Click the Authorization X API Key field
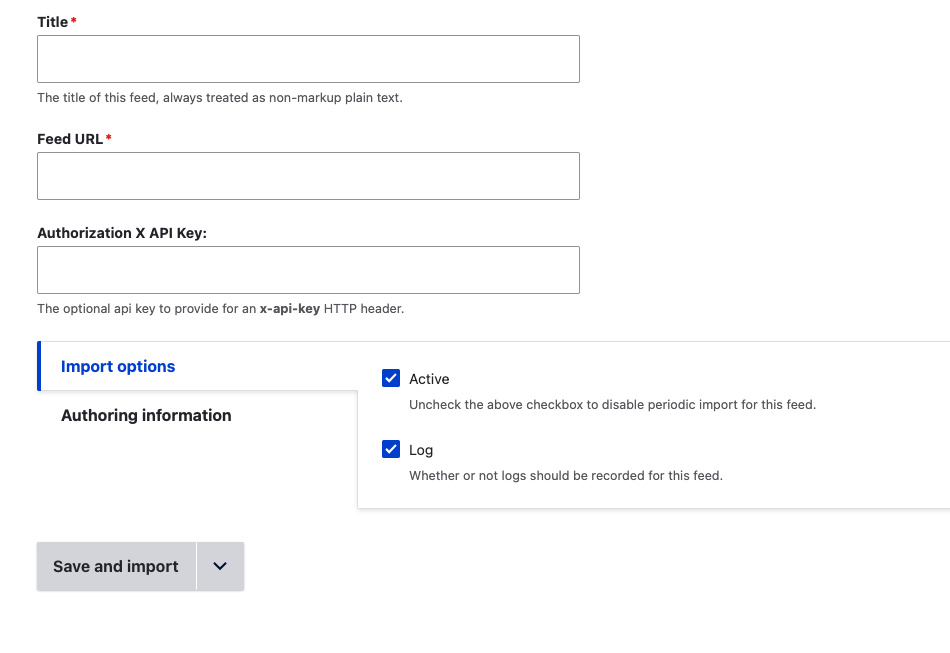950x653 pixels. tap(308, 270)
